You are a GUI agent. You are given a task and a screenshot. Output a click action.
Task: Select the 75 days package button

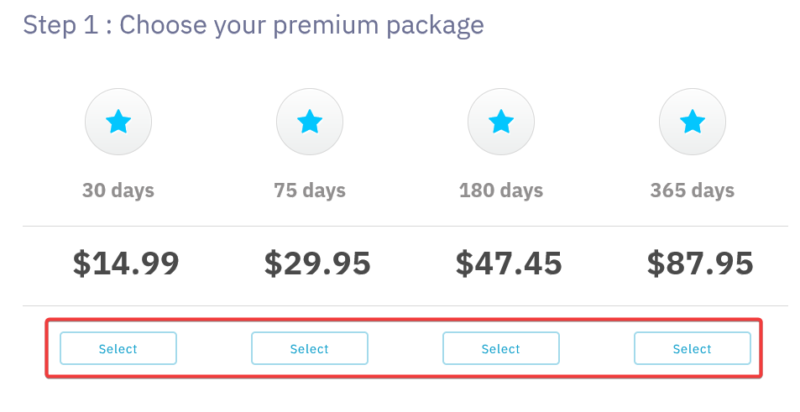[310, 348]
